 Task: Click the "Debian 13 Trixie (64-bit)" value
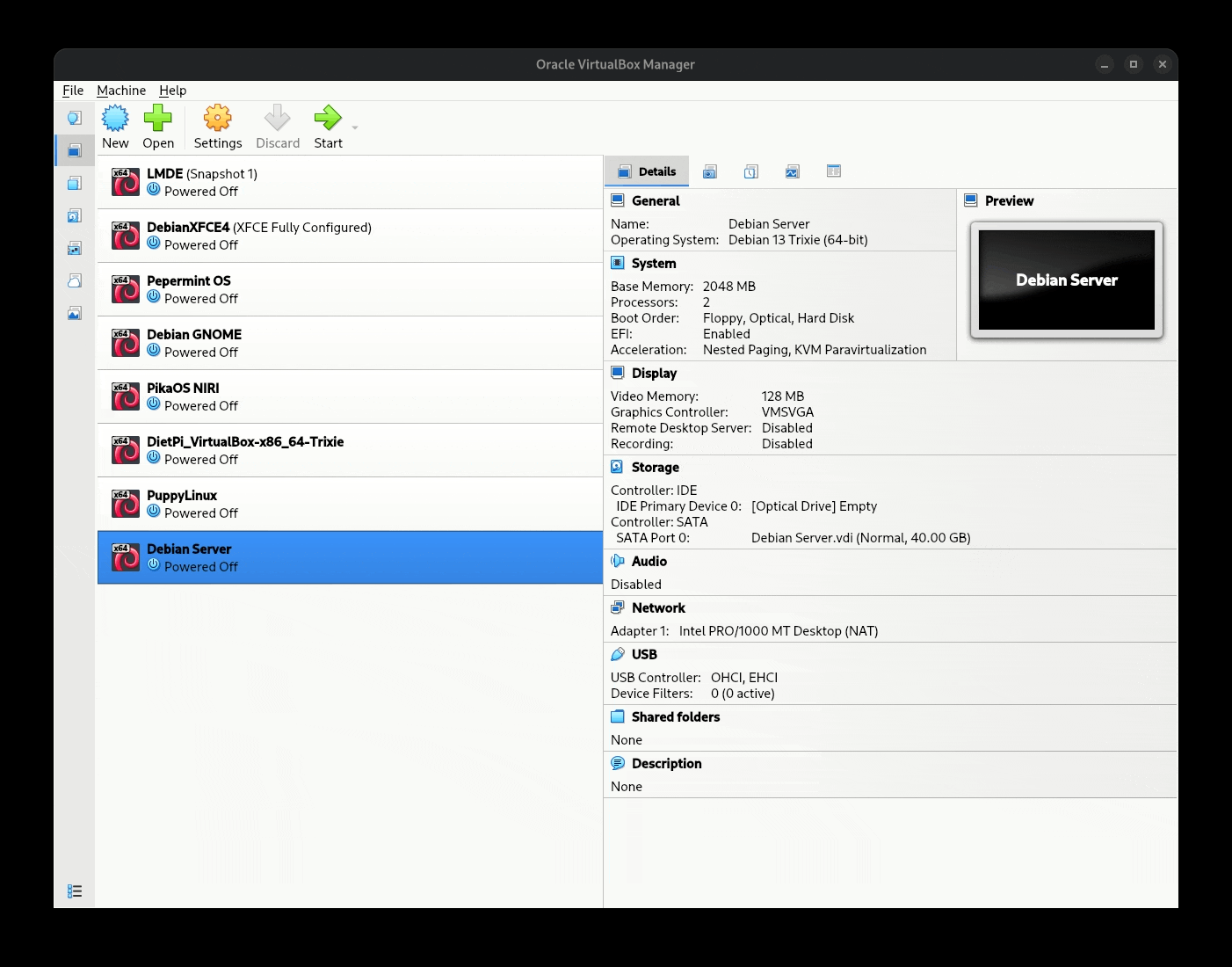coord(798,240)
